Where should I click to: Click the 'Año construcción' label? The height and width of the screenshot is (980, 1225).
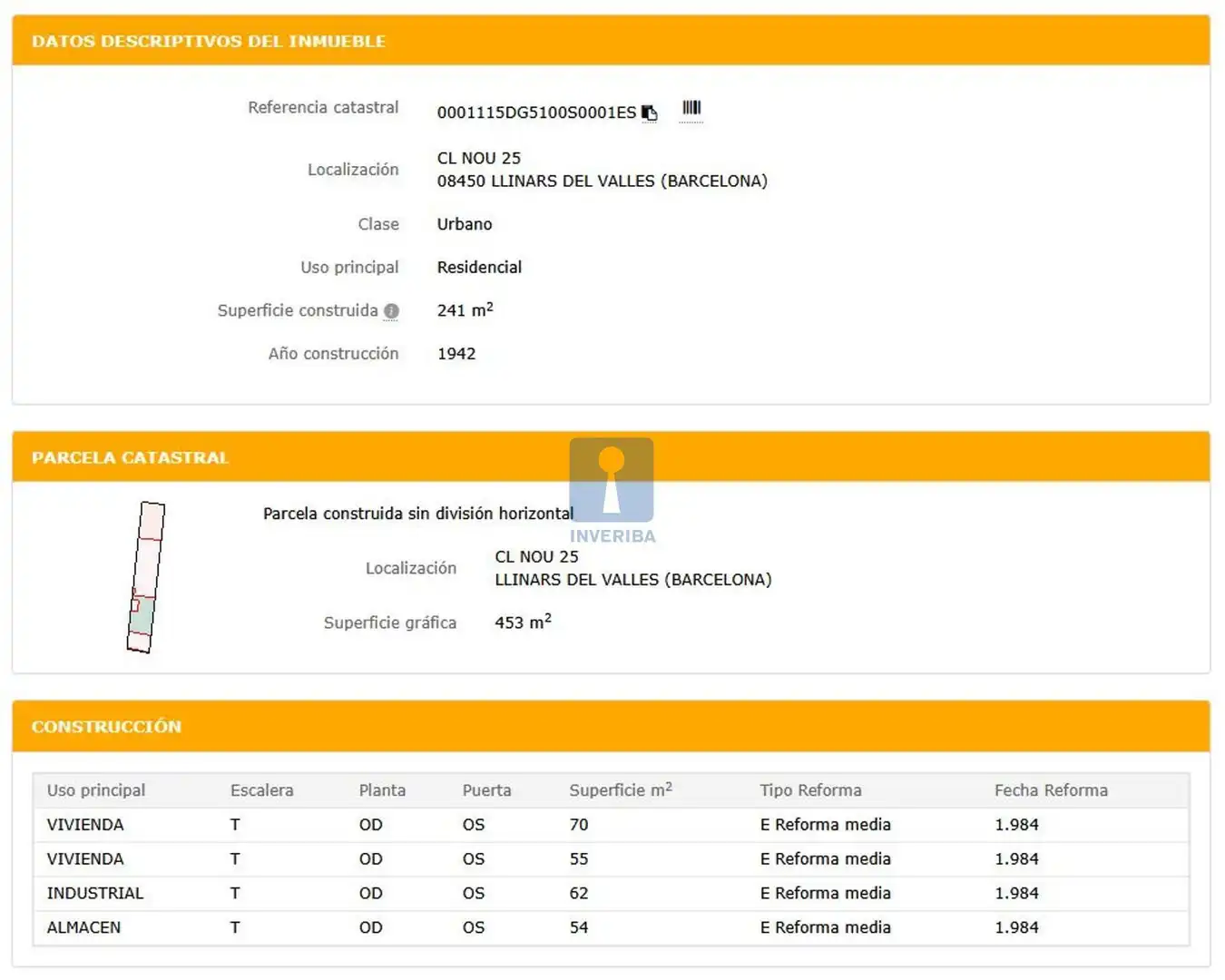(333, 354)
